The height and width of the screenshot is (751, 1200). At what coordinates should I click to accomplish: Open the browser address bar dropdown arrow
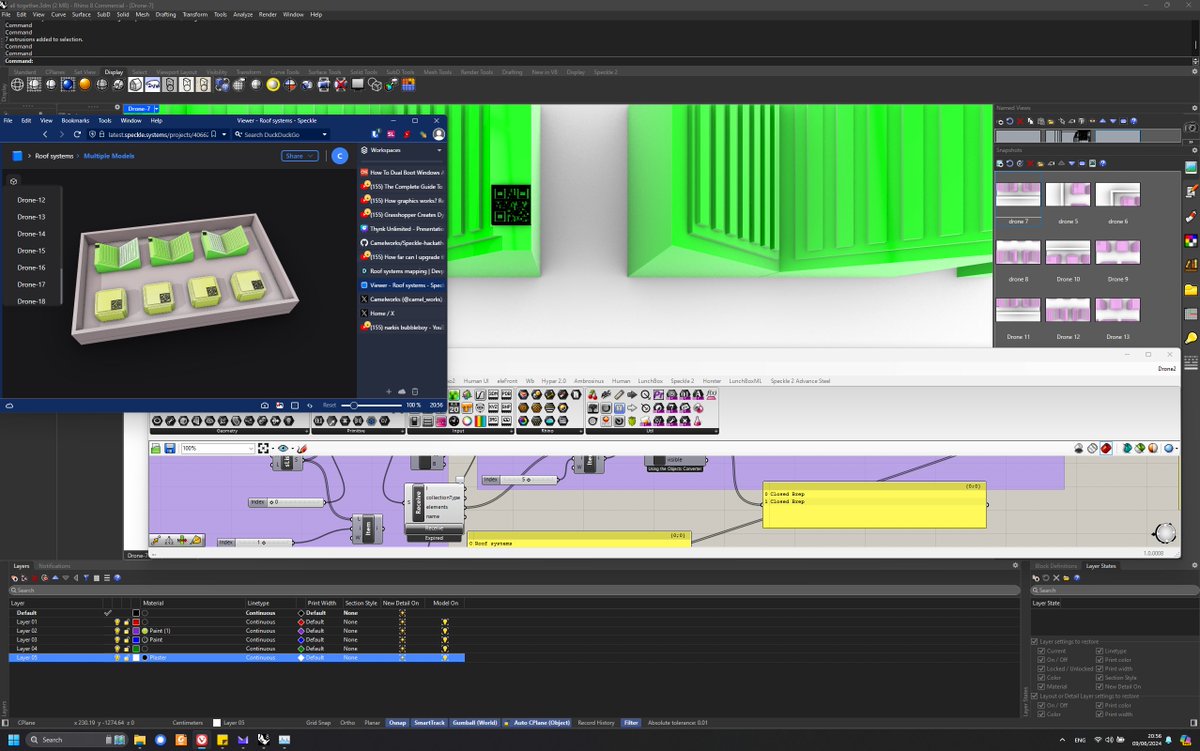tap(225, 134)
